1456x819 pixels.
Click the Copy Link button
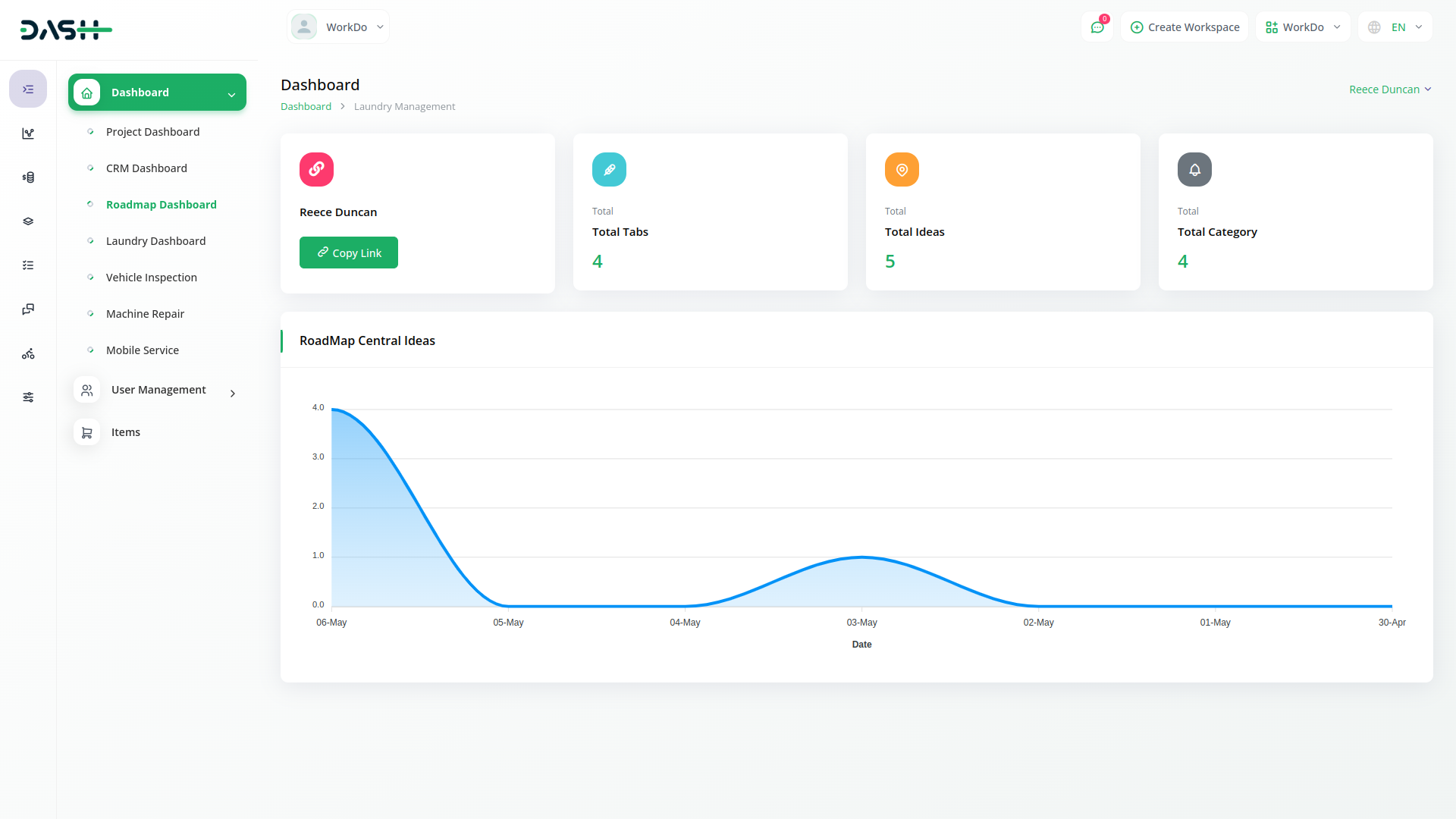[349, 253]
